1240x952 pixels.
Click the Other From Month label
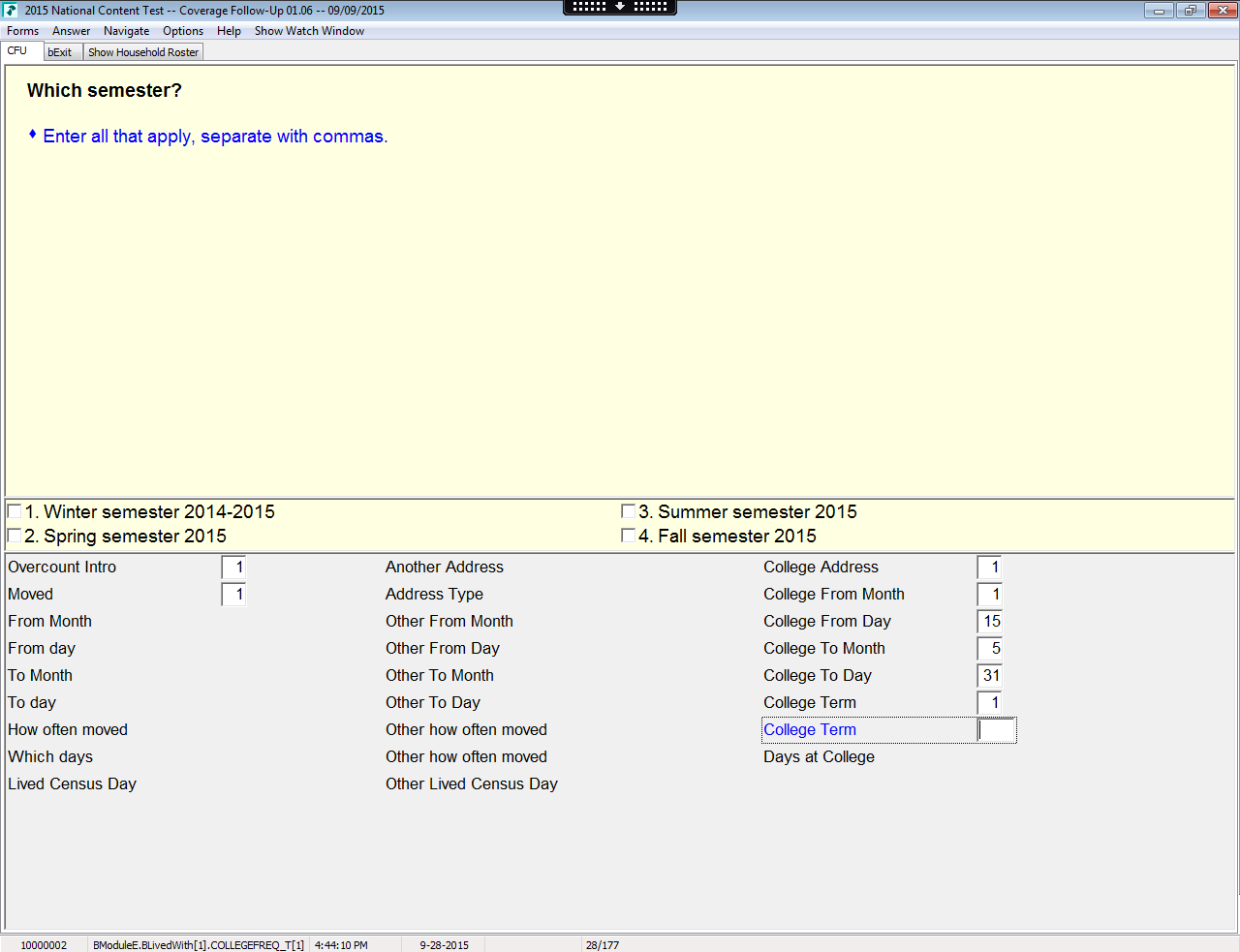click(449, 622)
